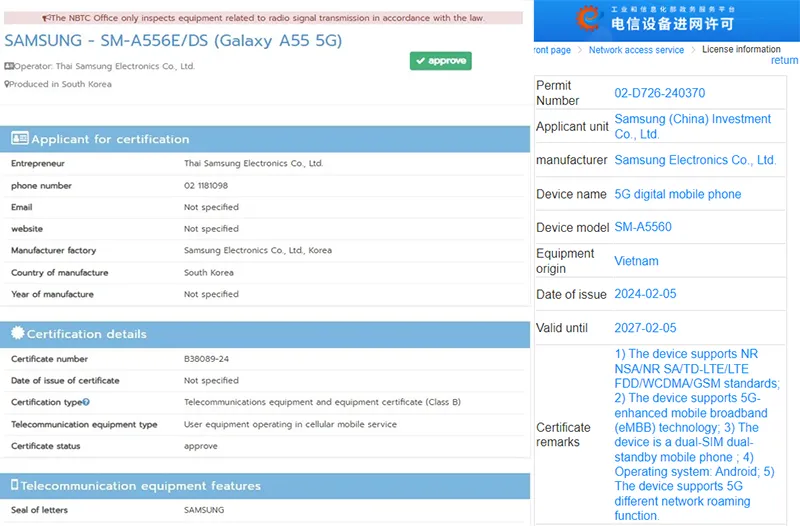Click the Email Not specified value
The width and height of the screenshot is (800, 526).
tap(211, 207)
